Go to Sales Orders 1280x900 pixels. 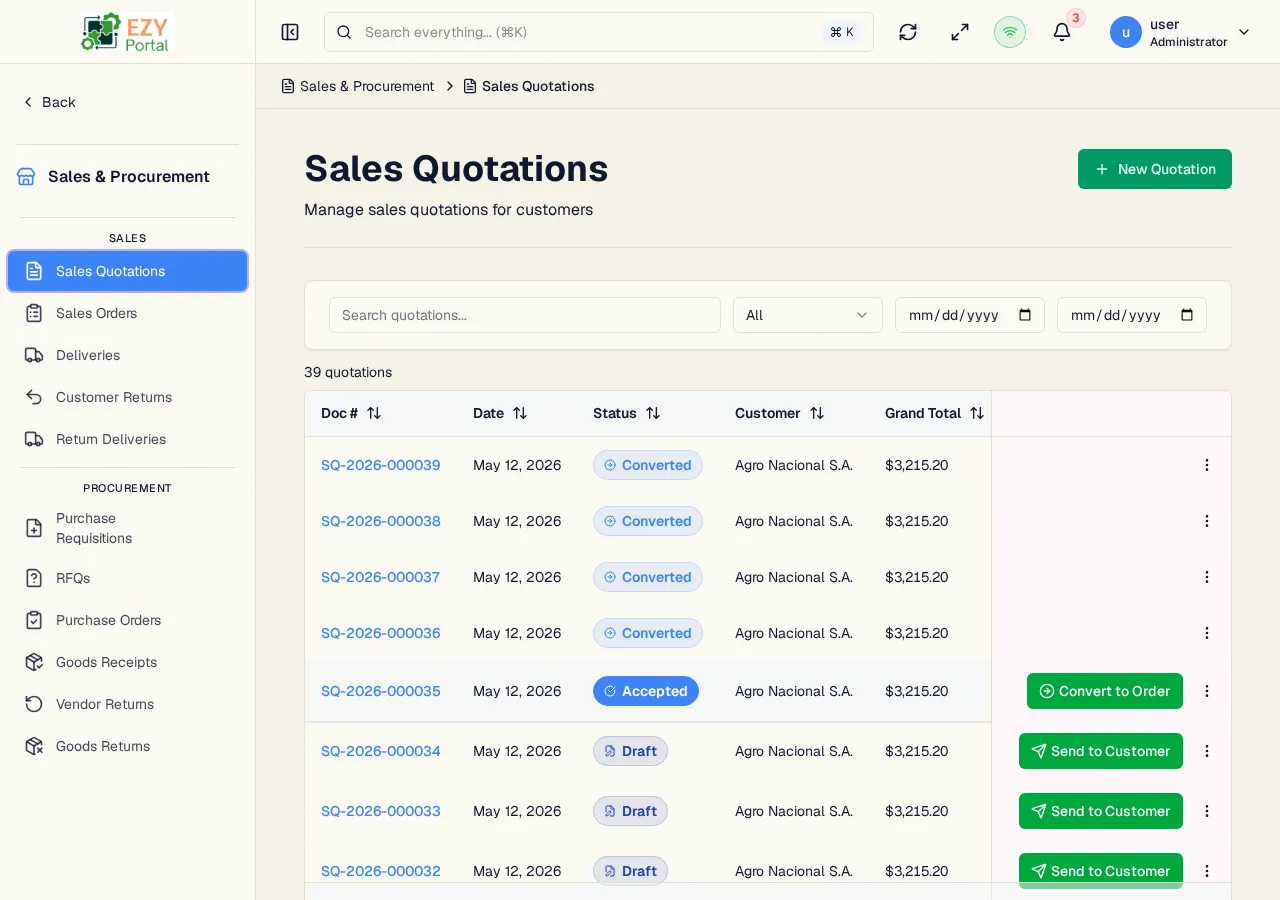click(x=127, y=313)
